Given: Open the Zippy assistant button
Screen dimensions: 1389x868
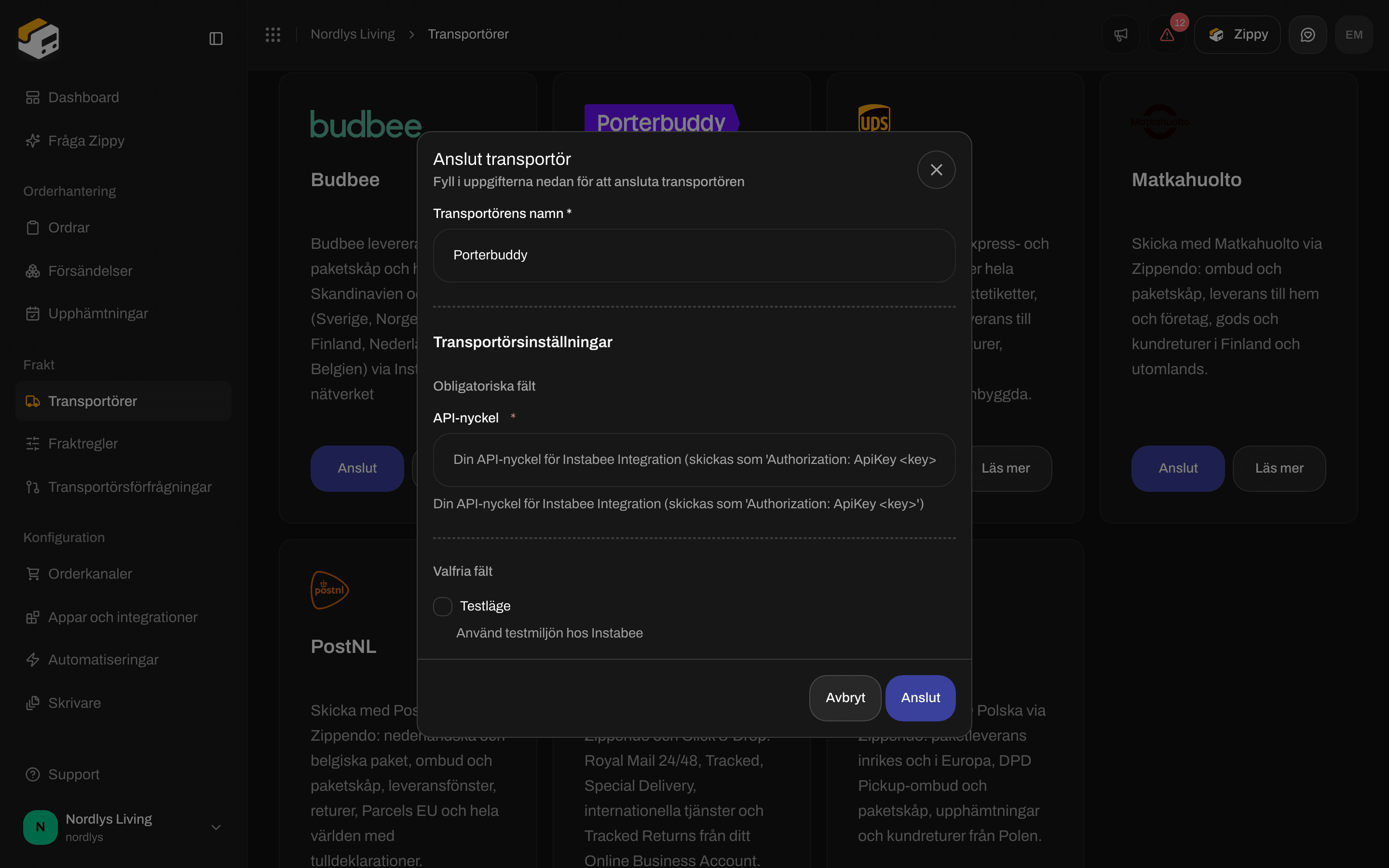Looking at the screenshot, I should [x=1238, y=34].
